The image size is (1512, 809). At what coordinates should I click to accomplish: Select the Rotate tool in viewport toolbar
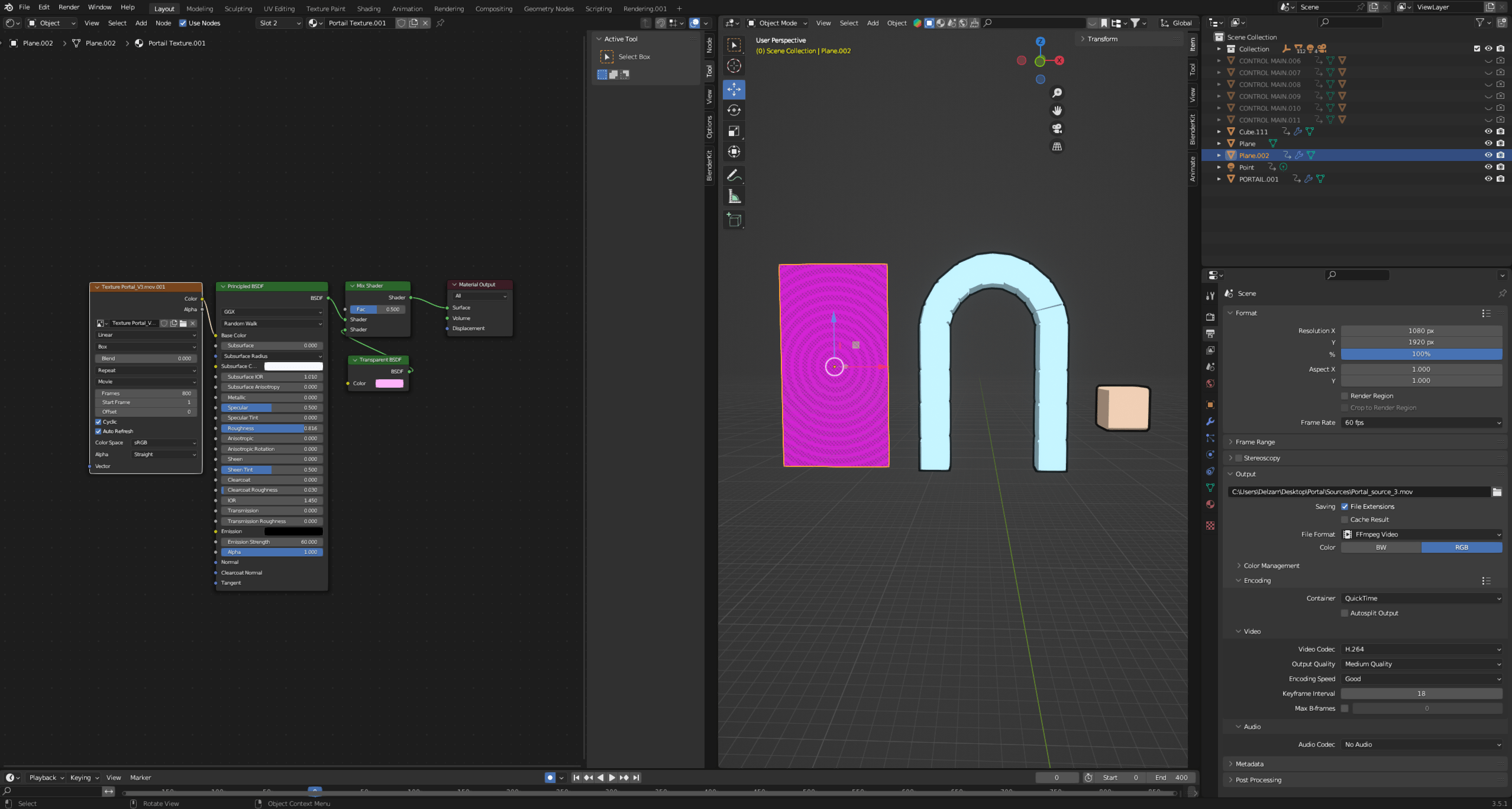coord(734,110)
